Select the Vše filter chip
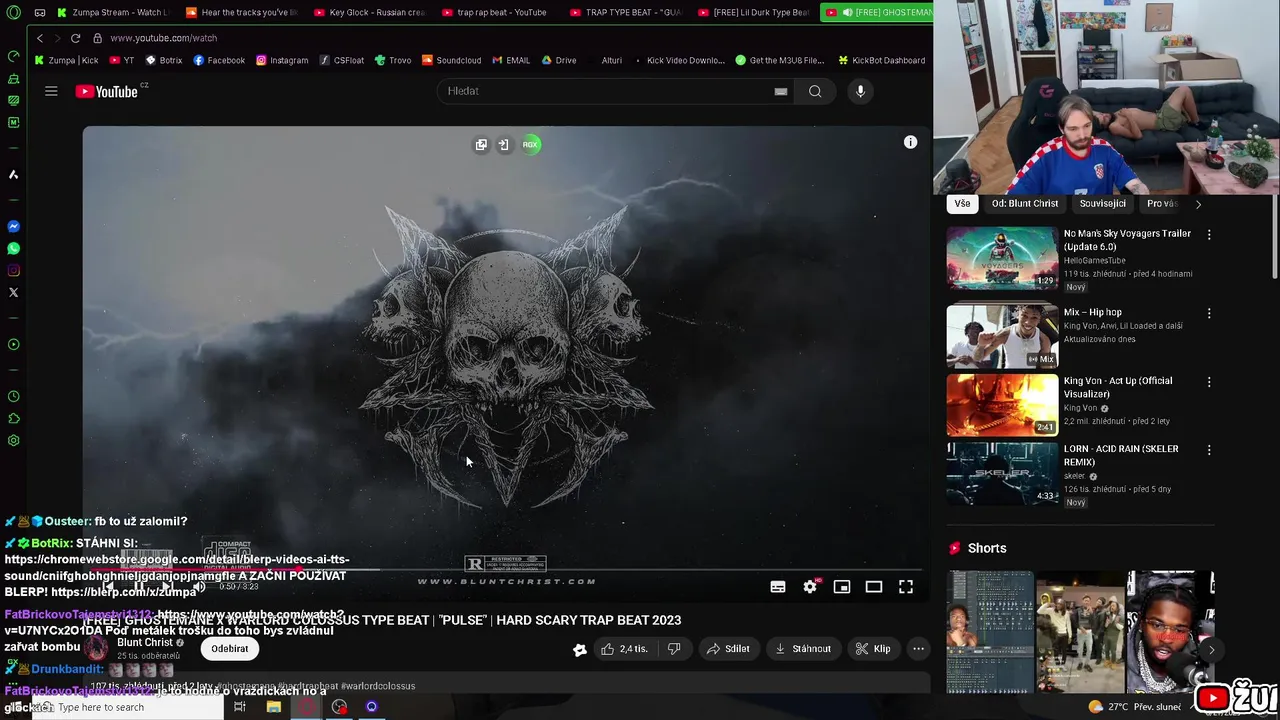Screen dimensions: 1280x720 962,204
